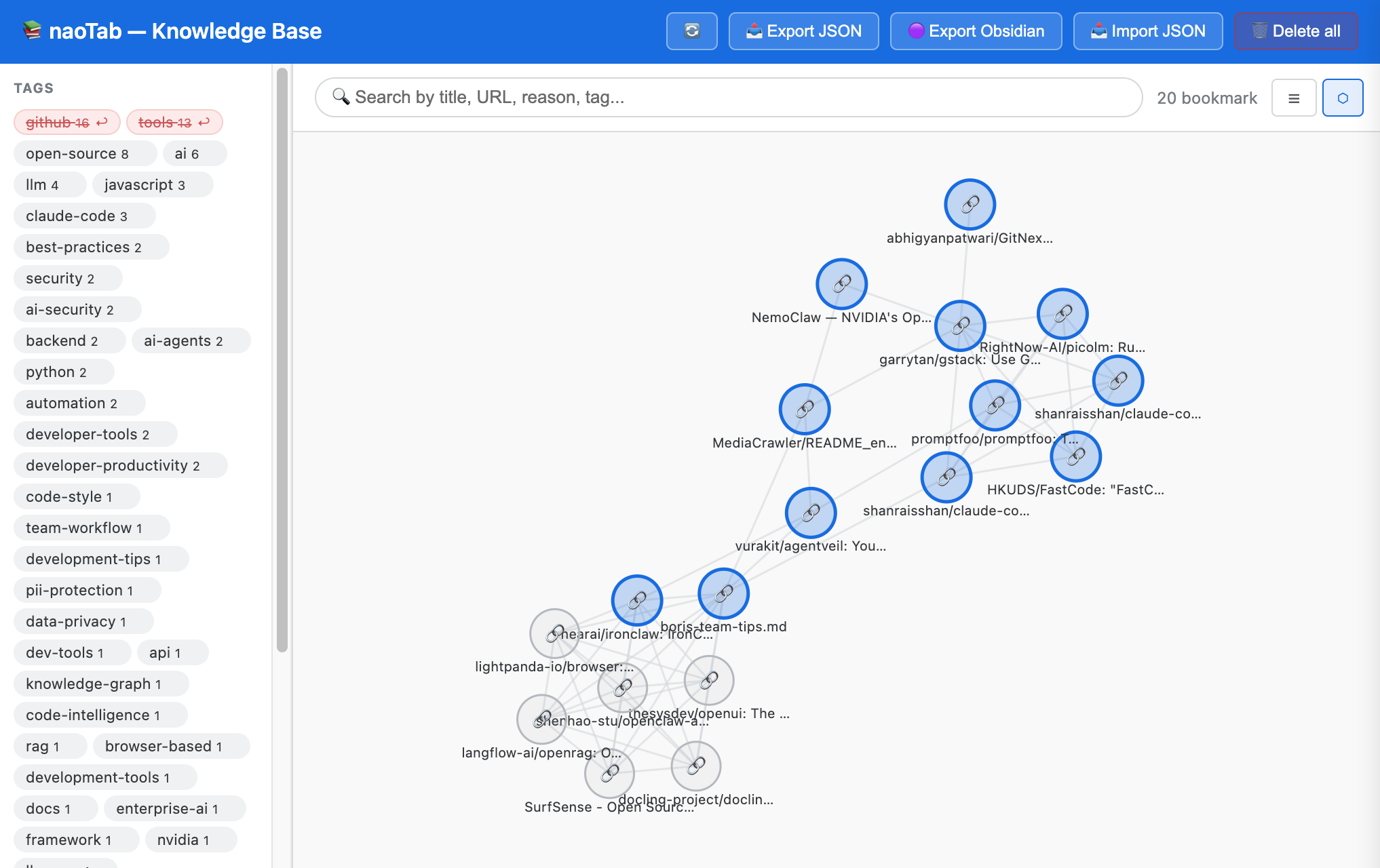The image size is (1380, 868).
Task: Click Export JSON button
Action: click(803, 31)
